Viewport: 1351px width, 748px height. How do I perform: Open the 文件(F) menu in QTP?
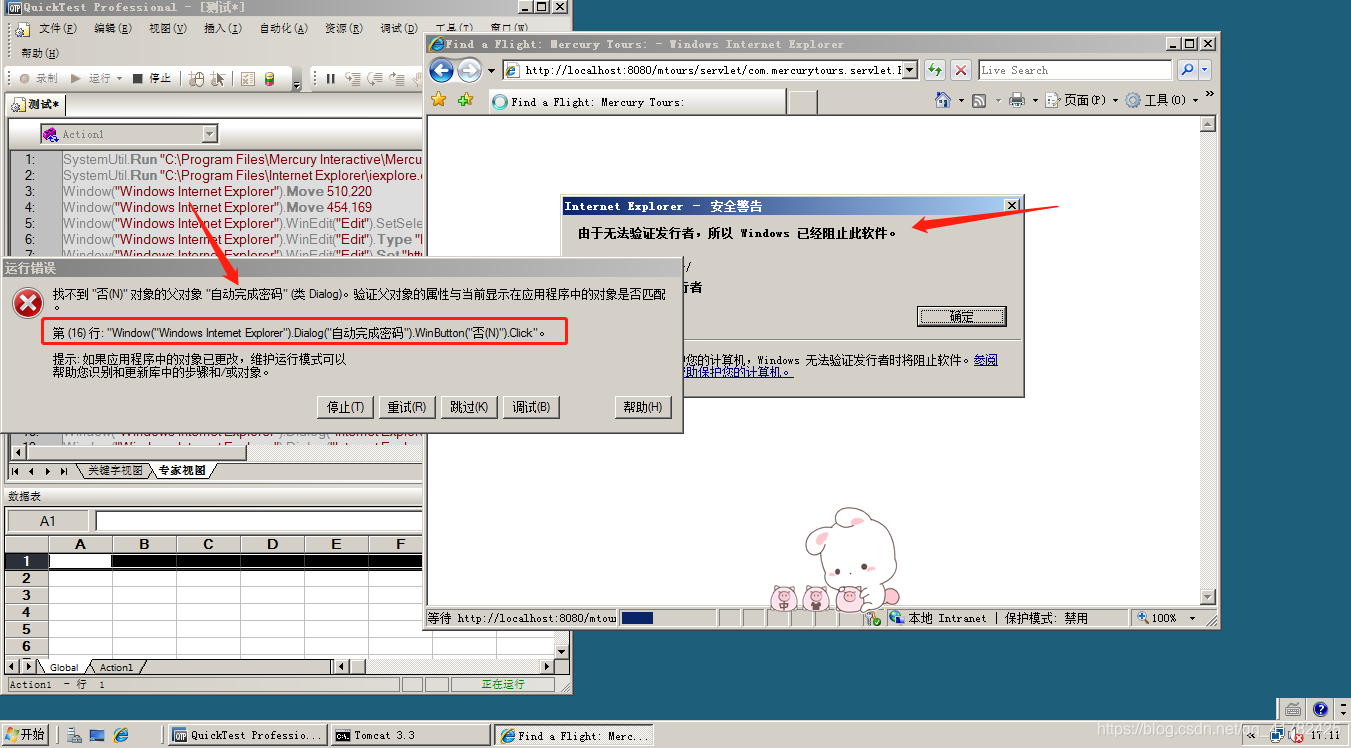pyautogui.click(x=57, y=28)
